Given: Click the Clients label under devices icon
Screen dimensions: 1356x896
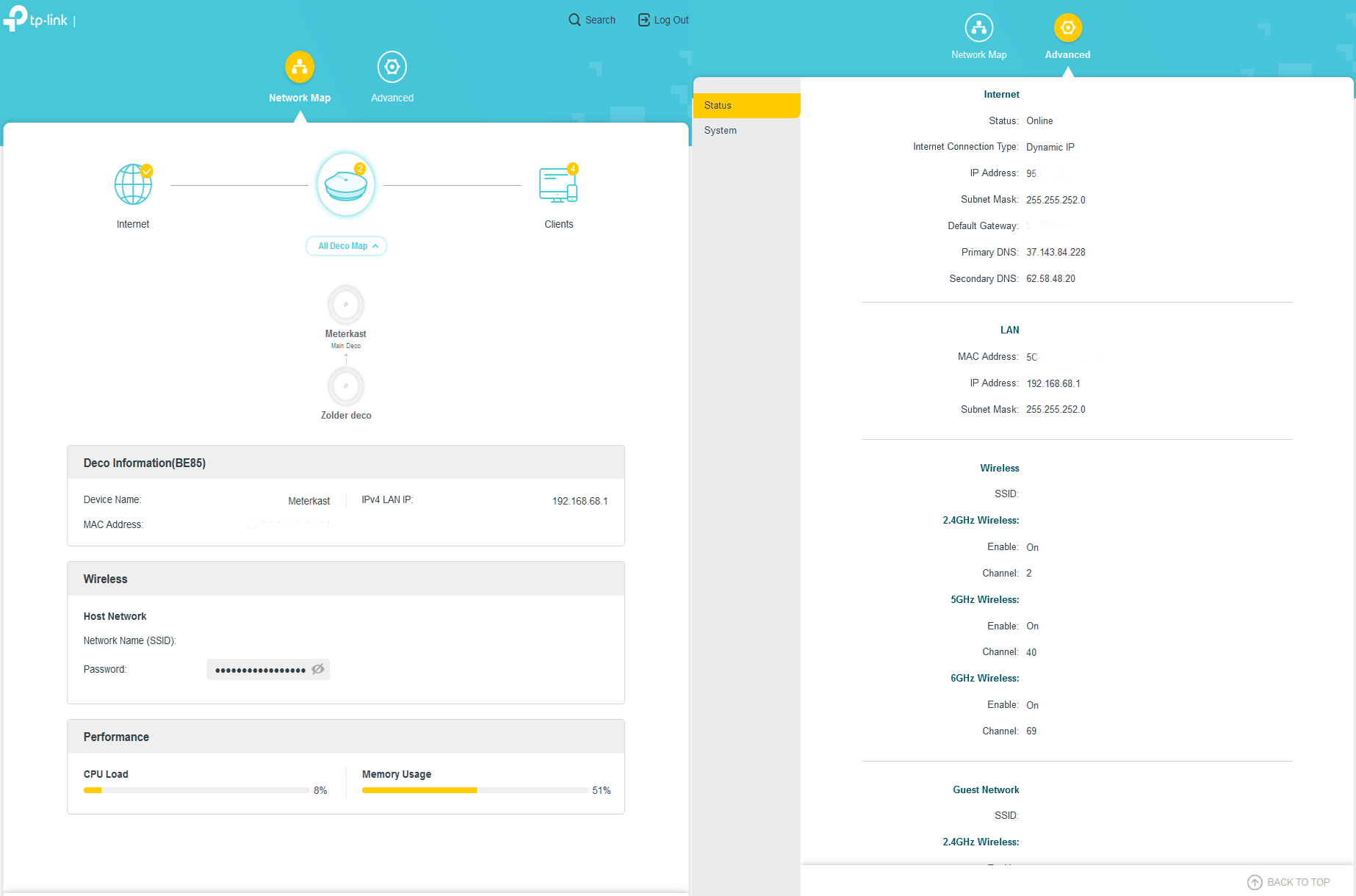Looking at the screenshot, I should 559,224.
